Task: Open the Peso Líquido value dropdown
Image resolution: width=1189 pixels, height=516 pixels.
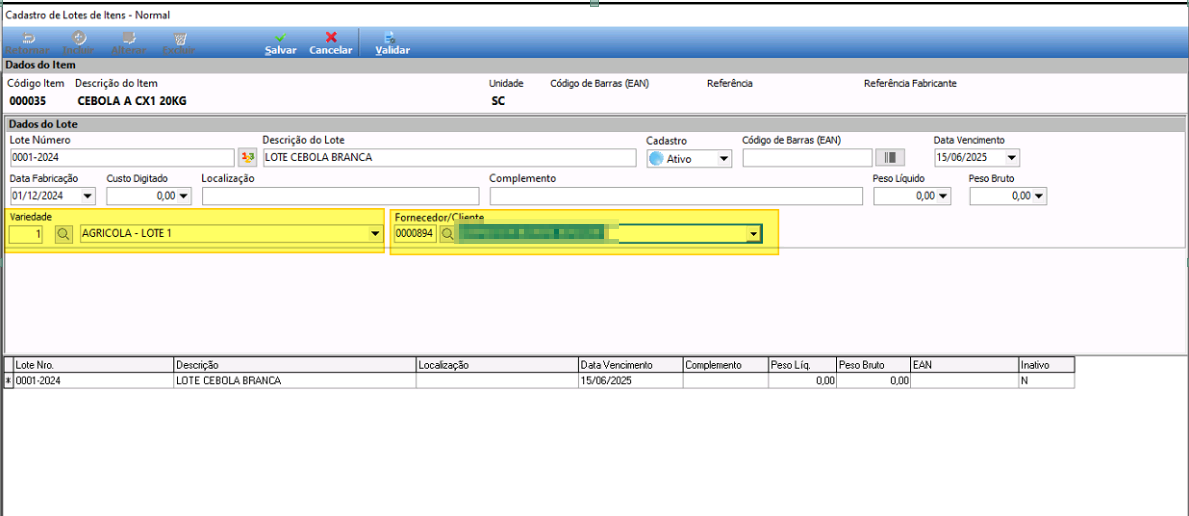Action: (943, 197)
